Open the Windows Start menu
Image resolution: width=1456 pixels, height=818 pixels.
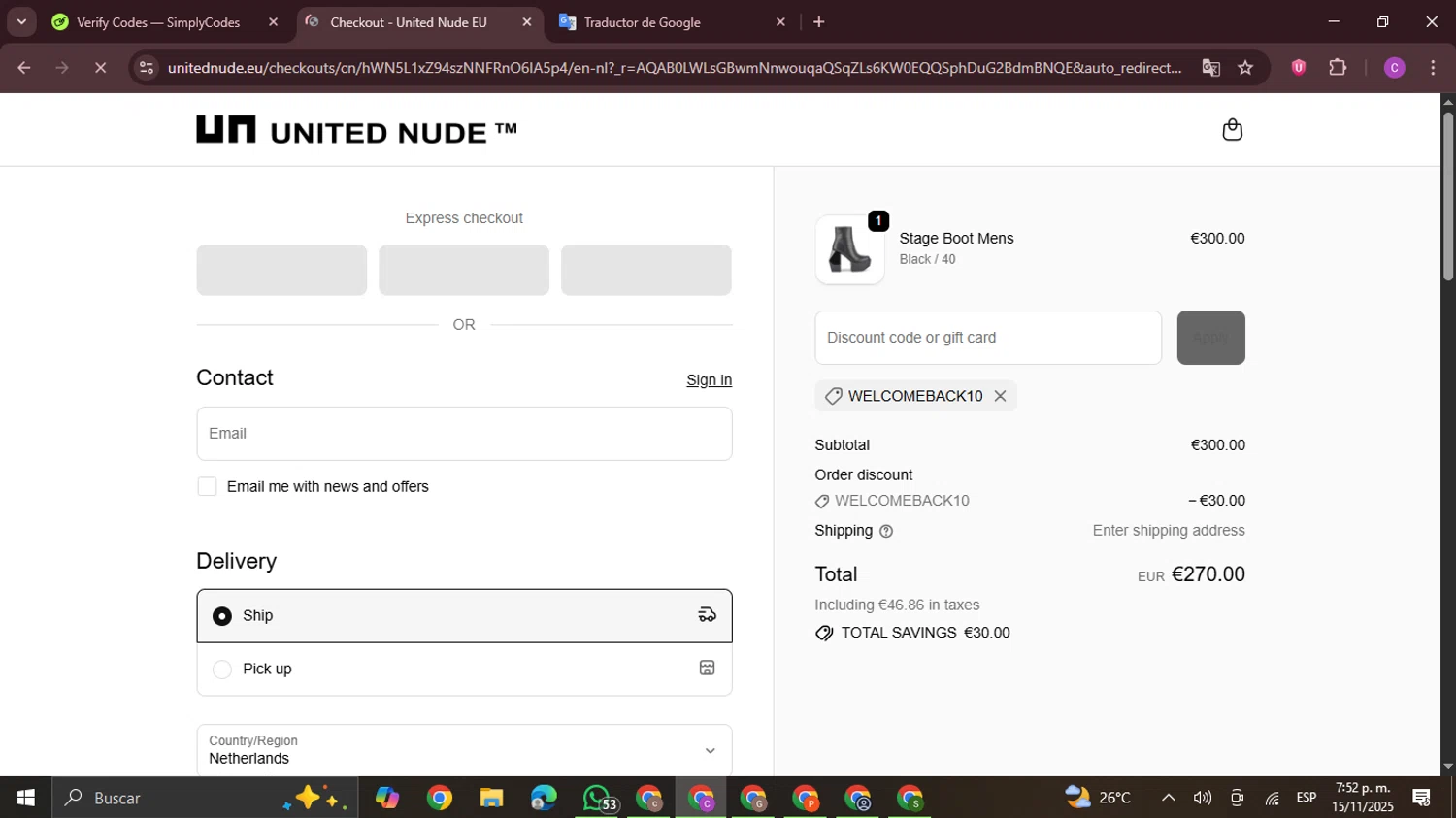(x=26, y=798)
